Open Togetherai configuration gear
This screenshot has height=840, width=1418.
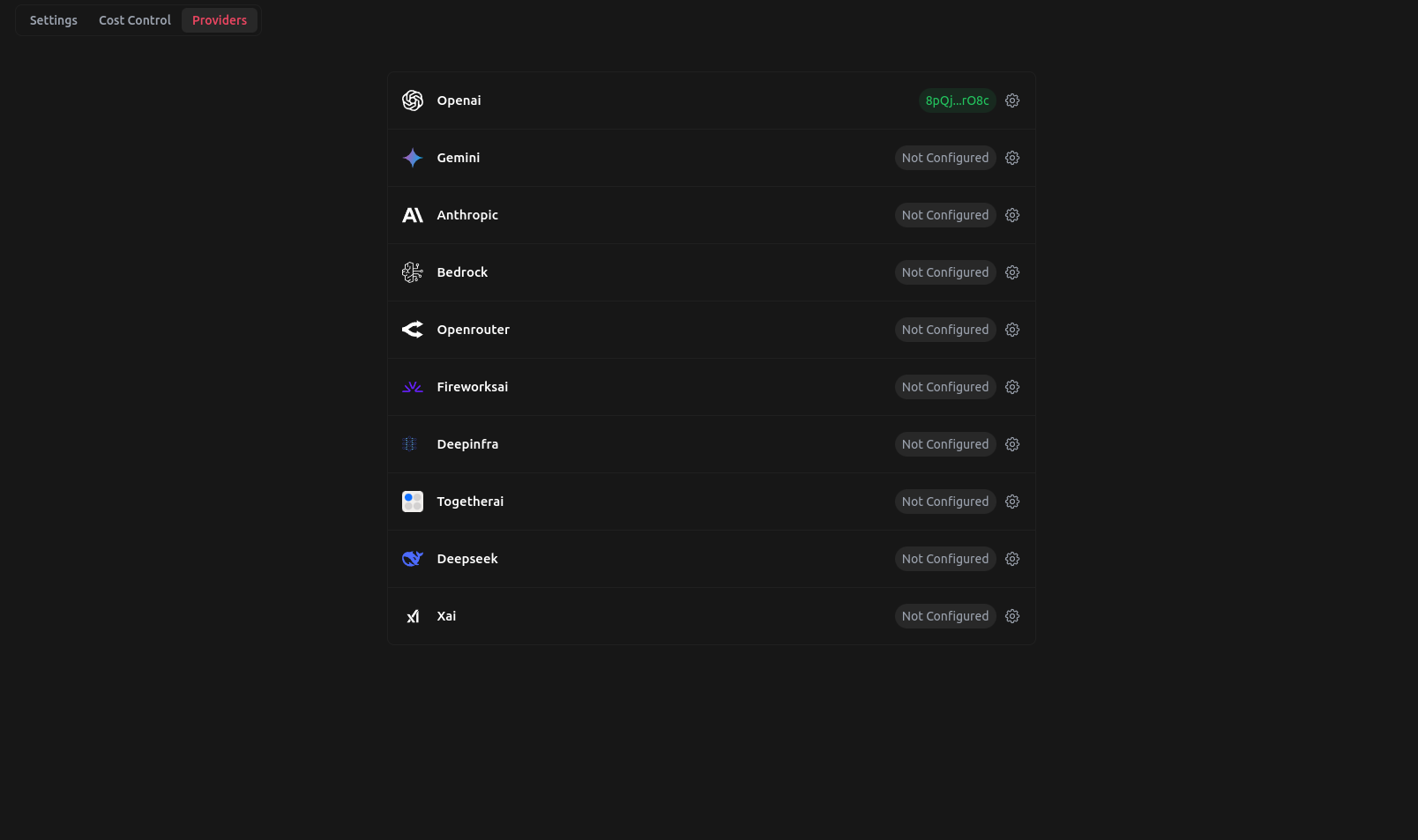pos(1012,502)
